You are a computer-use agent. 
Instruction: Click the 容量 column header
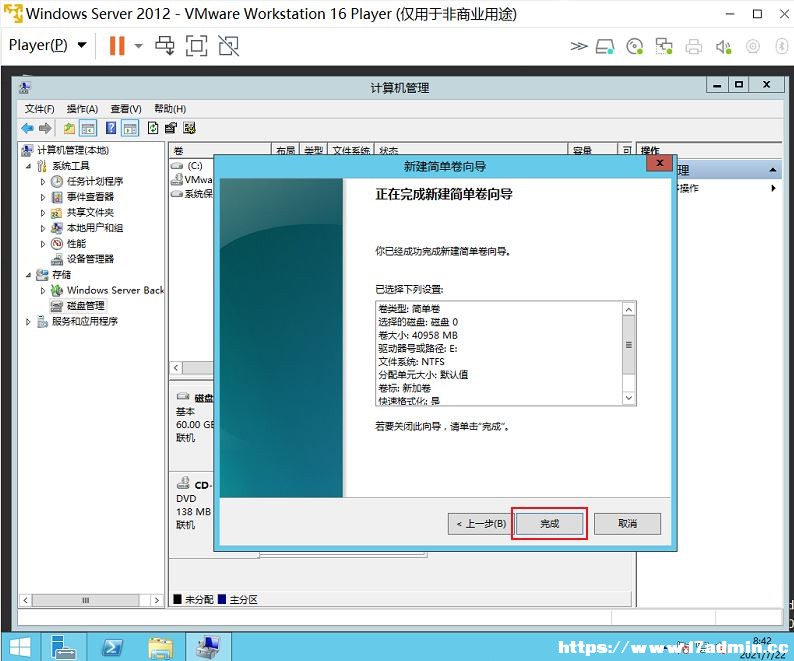(592, 150)
